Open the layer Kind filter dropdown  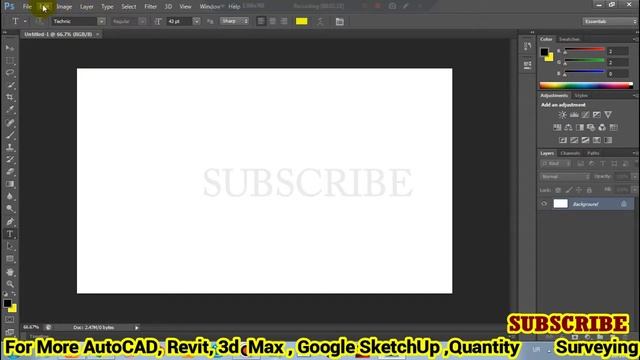tap(556, 164)
